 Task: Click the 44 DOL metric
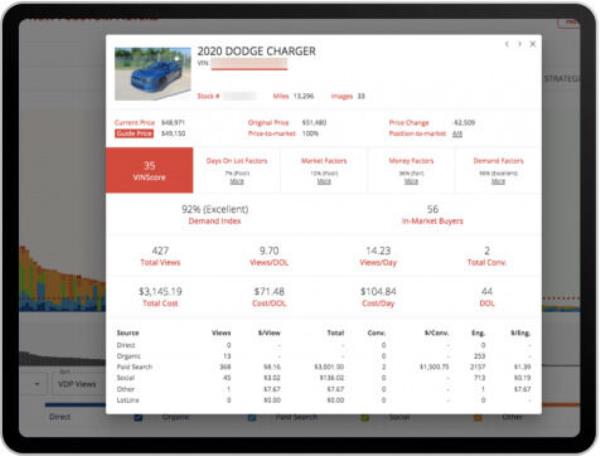(x=487, y=297)
